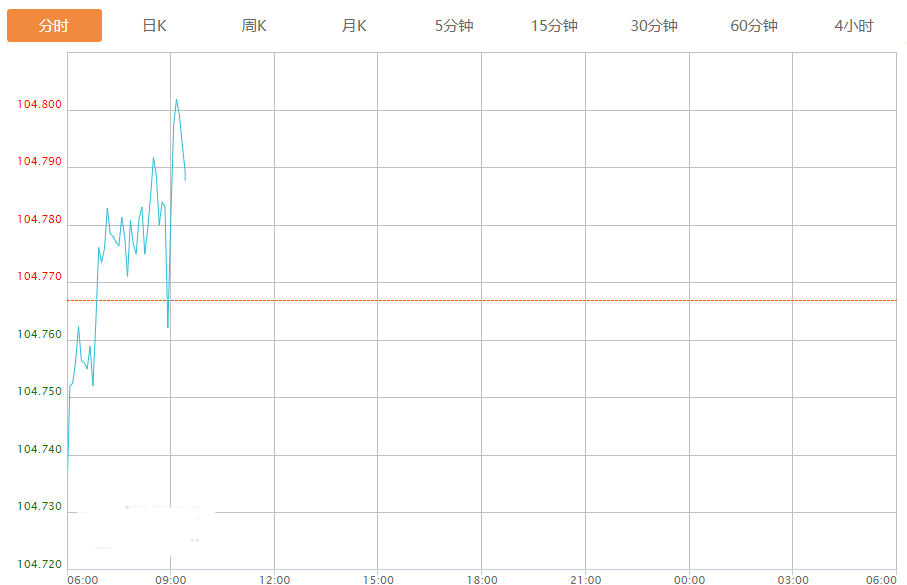Select the 4小时 interval tab
Image resolution: width=907 pixels, height=585 pixels.
click(x=853, y=26)
